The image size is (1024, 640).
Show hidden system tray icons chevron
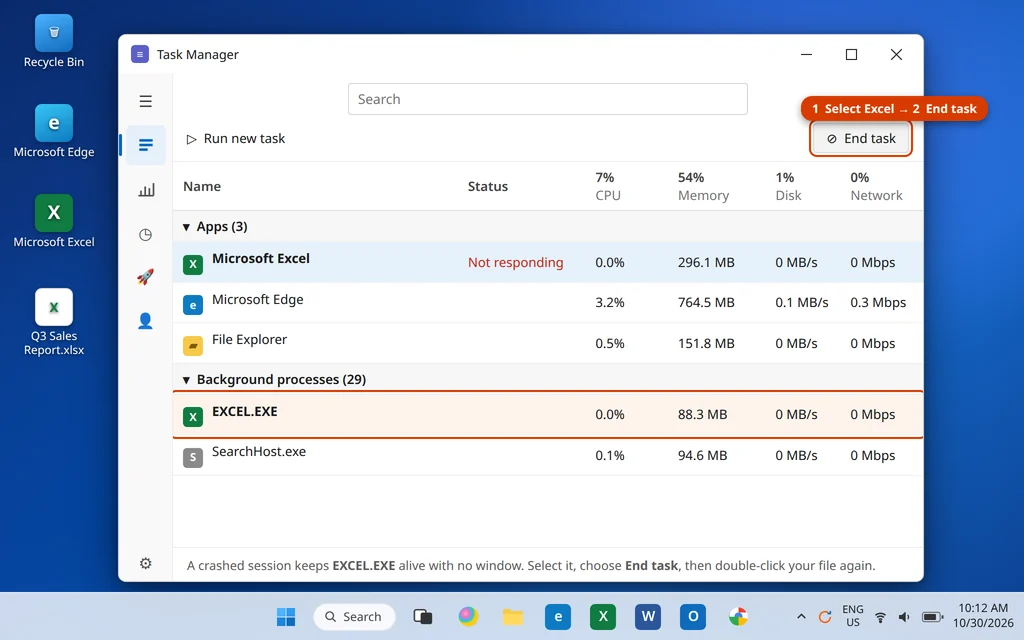pos(801,616)
